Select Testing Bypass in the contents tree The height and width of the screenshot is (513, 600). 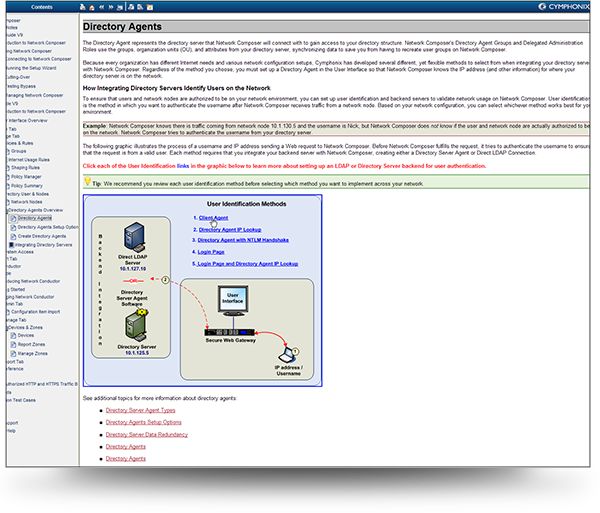pyautogui.click(x=21, y=86)
